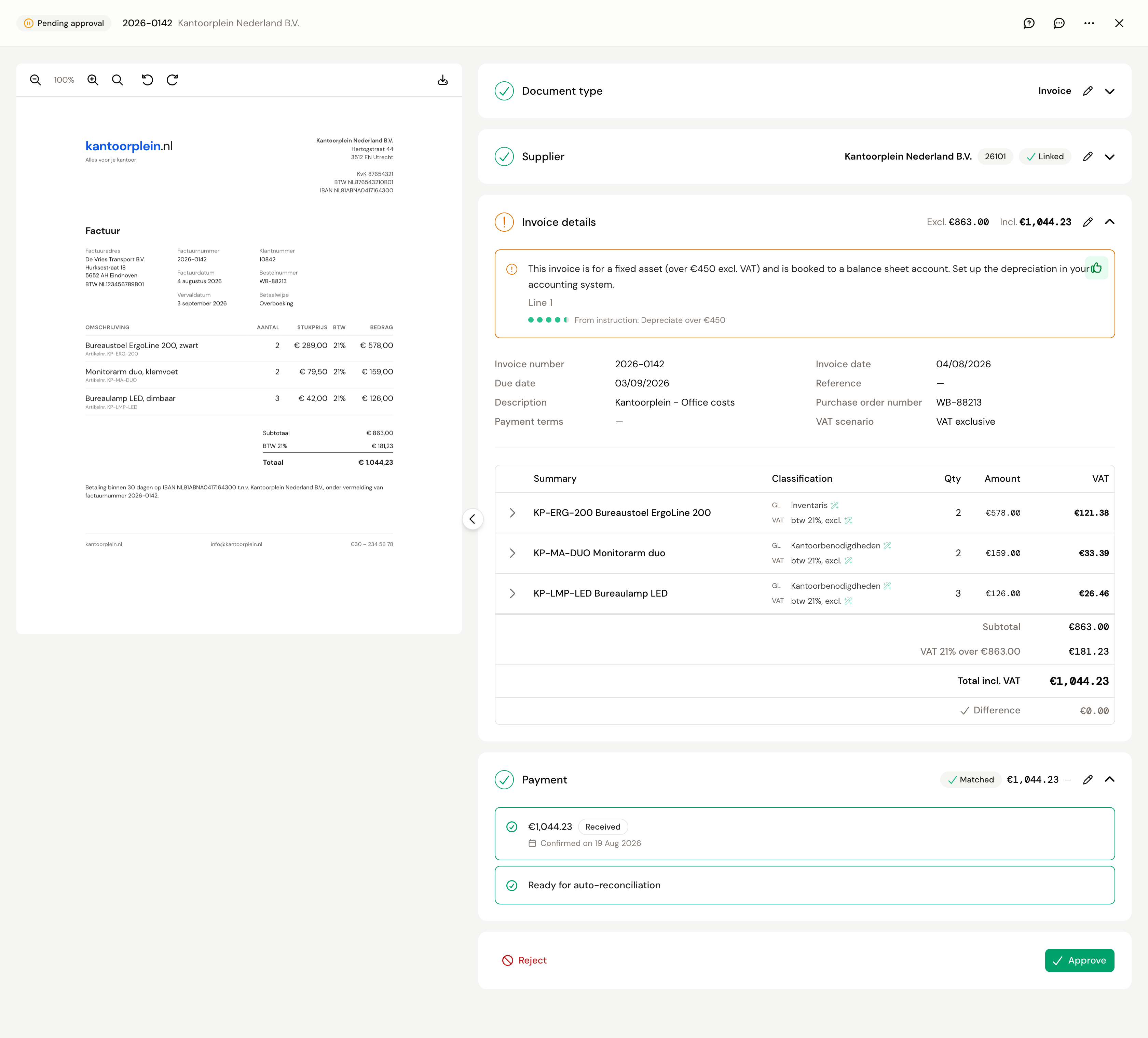Click the description Kantoorplein - Office costs
Image resolution: width=1148 pixels, height=1038 pixels.
(674, 402)
